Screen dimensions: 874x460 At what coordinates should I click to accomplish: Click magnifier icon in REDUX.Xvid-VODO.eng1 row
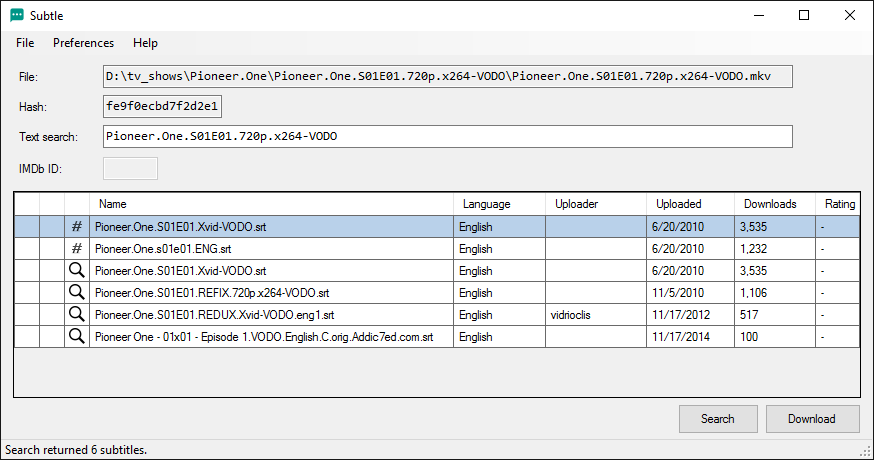[x=76, y=314]
